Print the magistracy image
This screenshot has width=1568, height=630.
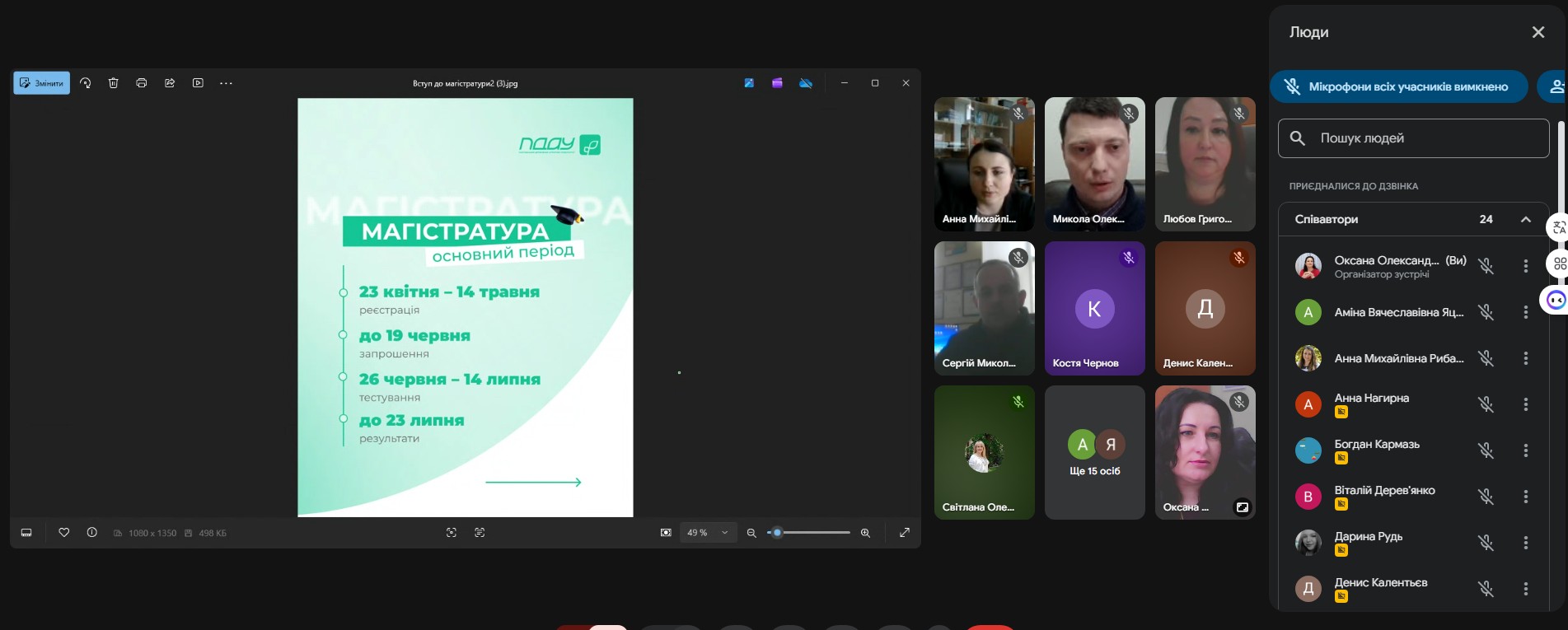pyautogui.click(x=142, y=83)
